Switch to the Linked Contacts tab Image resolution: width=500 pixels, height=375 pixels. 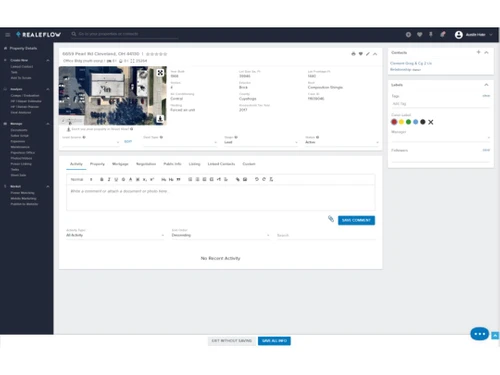coord(221,164)
